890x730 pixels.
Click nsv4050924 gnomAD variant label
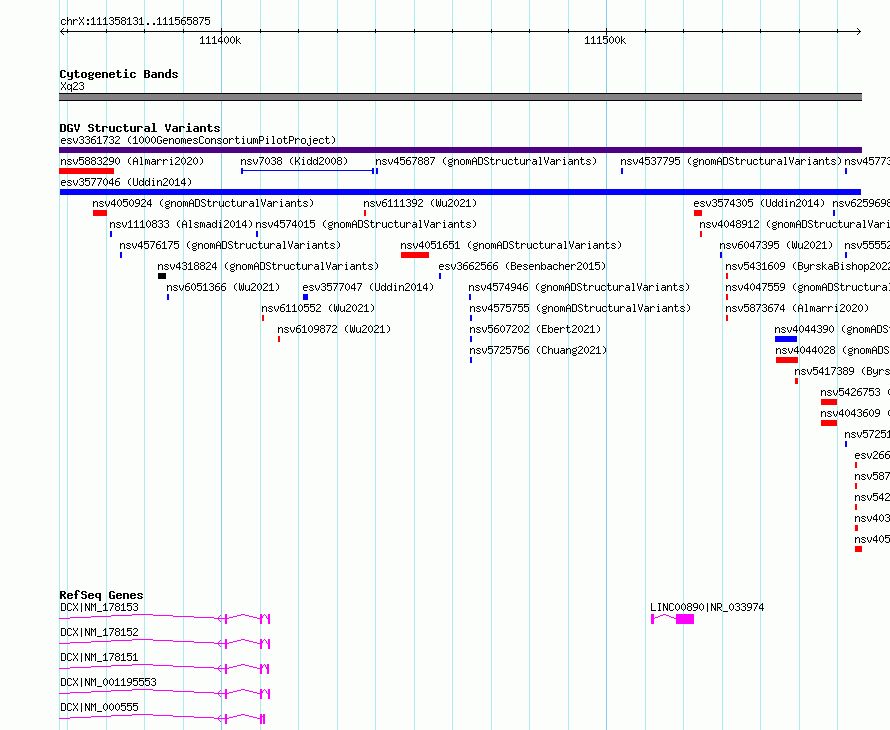pos(203,203)
